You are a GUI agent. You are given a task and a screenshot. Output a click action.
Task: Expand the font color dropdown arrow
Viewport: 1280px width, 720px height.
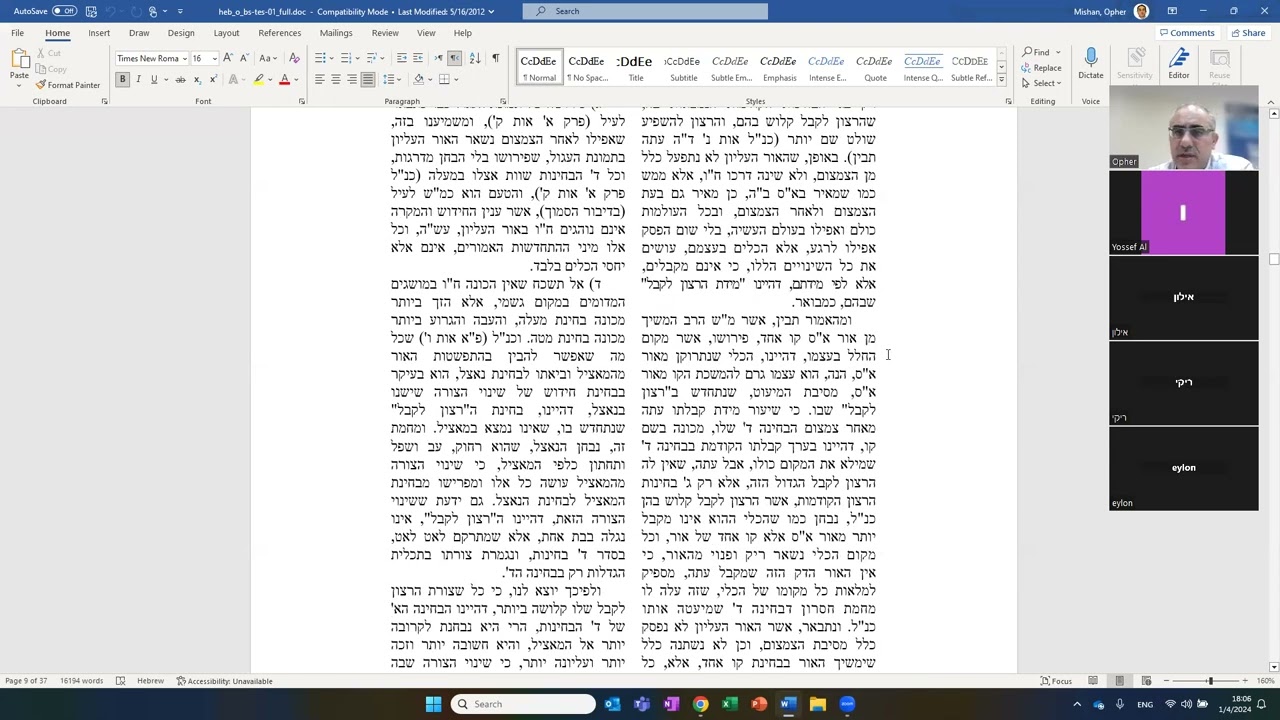[296, 80]
